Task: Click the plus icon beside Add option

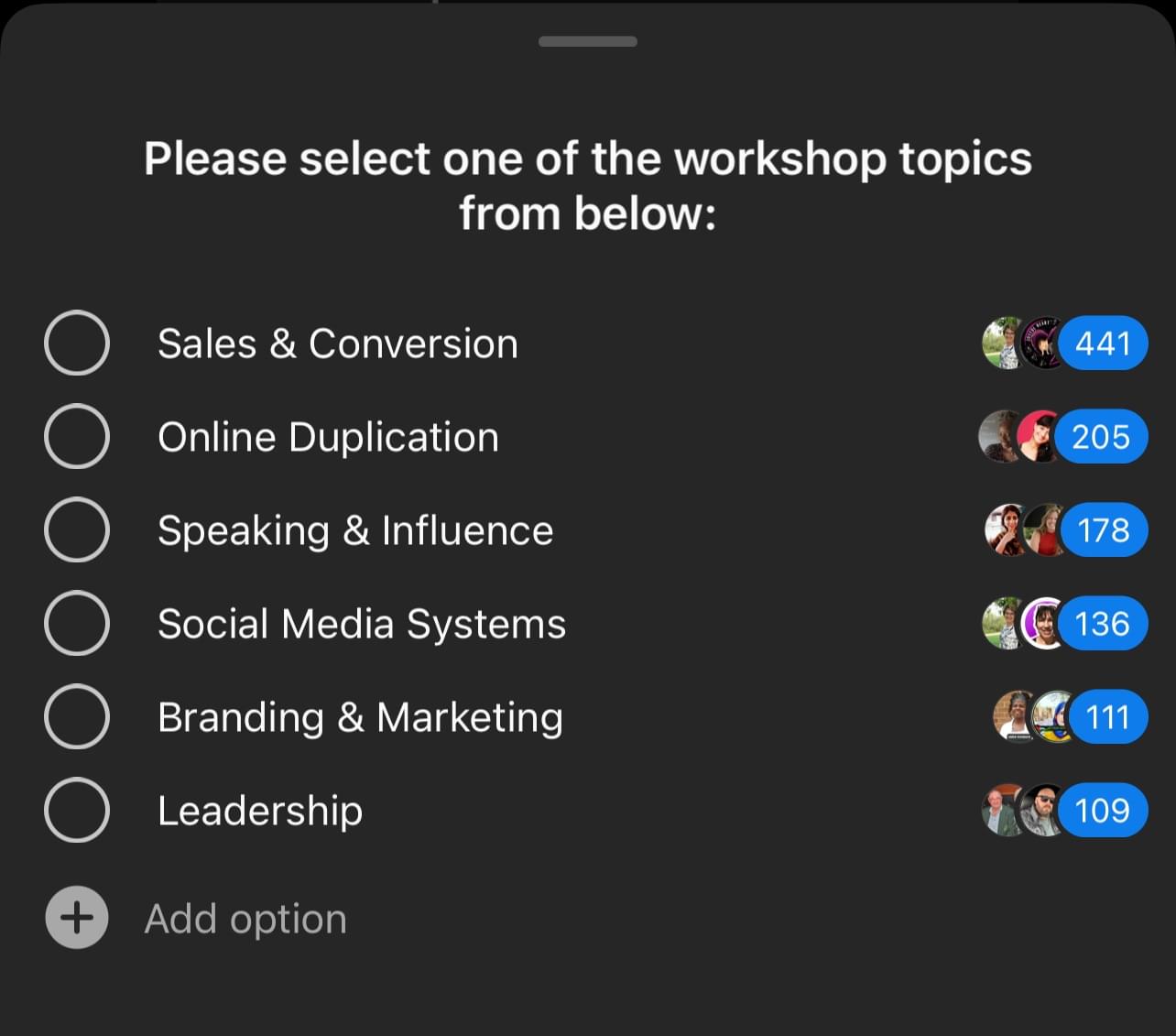Action: [77, 918]
